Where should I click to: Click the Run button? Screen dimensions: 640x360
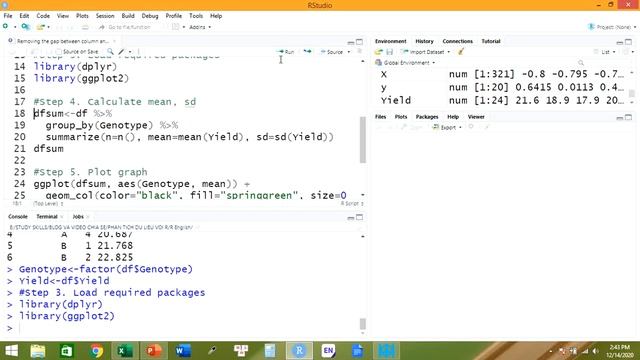tap(286, 52)
